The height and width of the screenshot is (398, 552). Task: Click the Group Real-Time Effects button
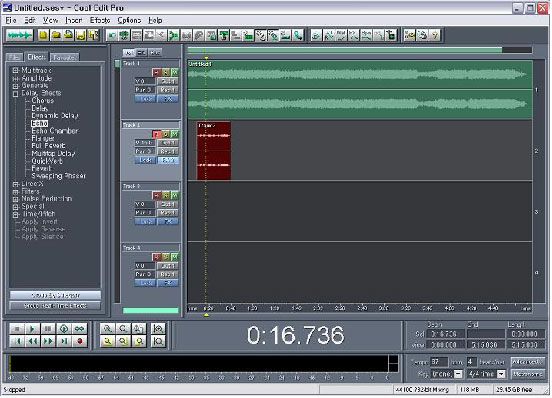(x=55, y=306)
